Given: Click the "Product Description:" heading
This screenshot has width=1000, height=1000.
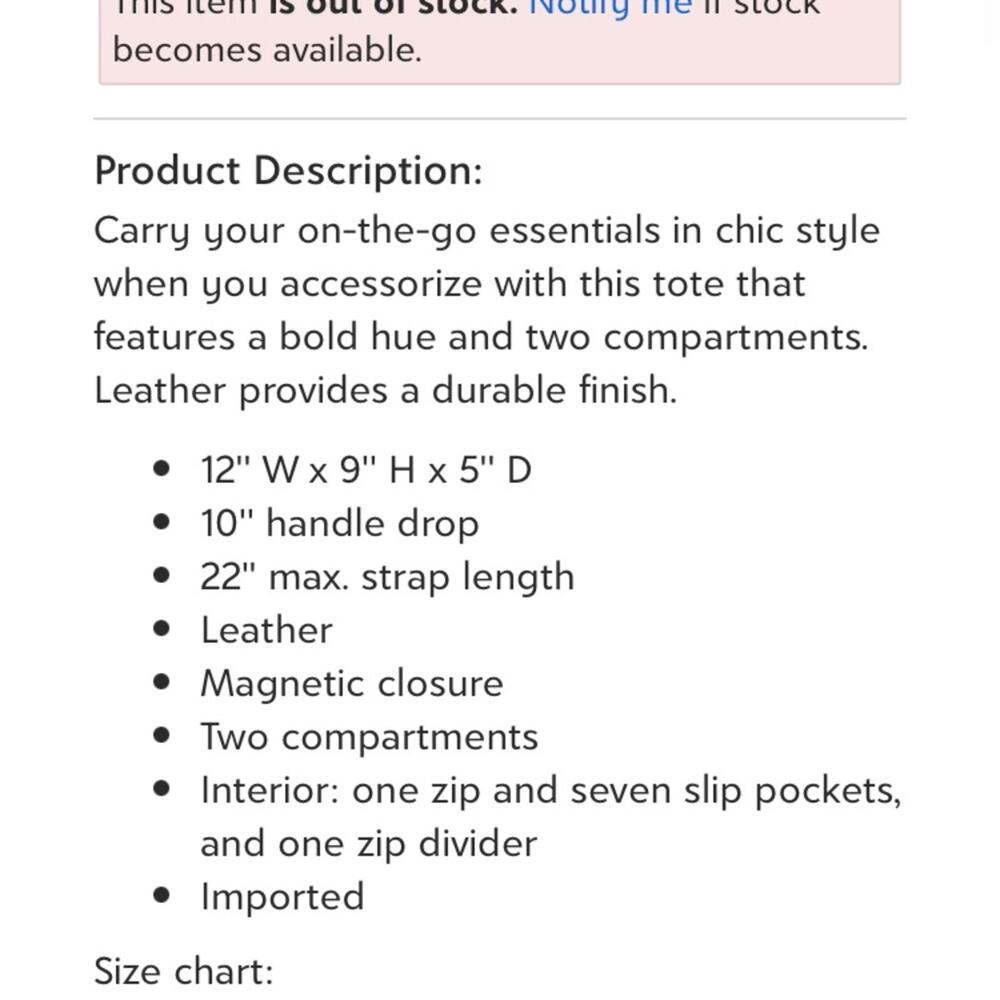Looking at the screenshot, I should pos(288,171).
